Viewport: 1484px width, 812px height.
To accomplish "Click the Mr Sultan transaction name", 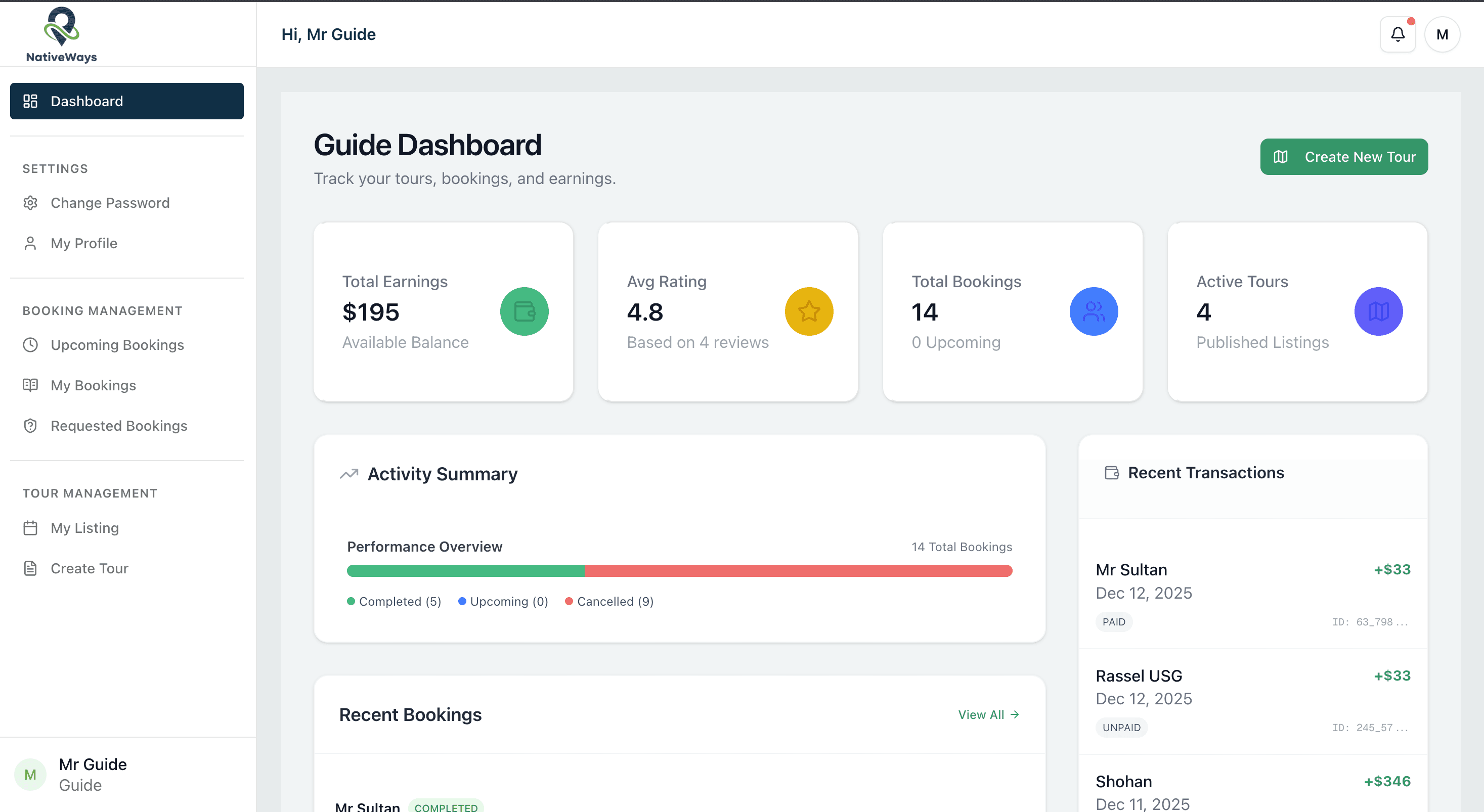I will point(1131,569).
